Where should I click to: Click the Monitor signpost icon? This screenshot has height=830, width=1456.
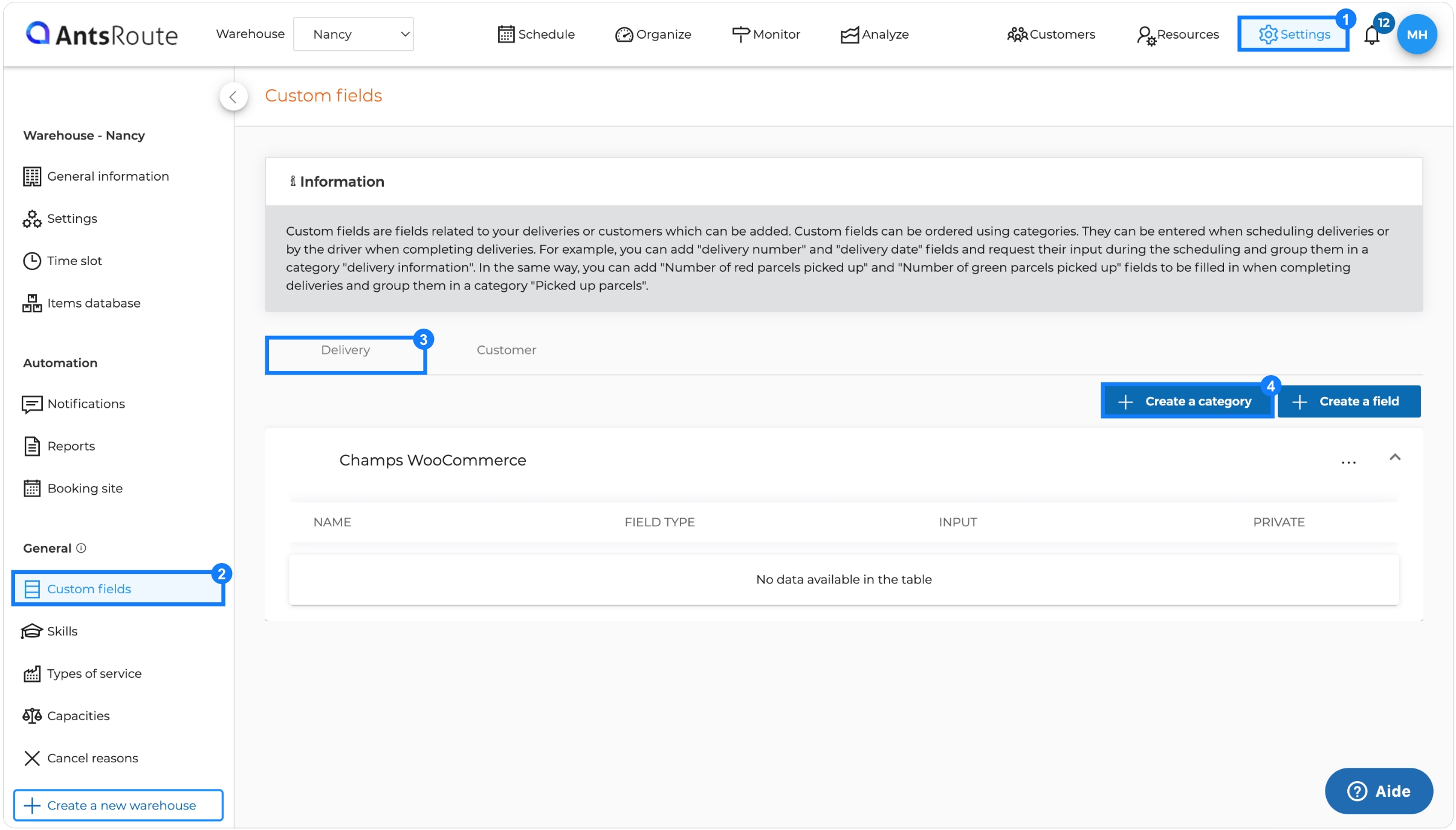[x=740, y=34]
